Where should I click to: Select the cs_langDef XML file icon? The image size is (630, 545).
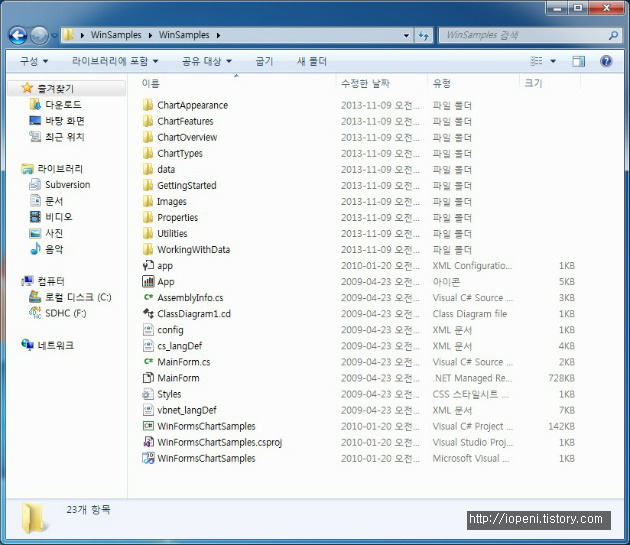(x=148, y=346)
